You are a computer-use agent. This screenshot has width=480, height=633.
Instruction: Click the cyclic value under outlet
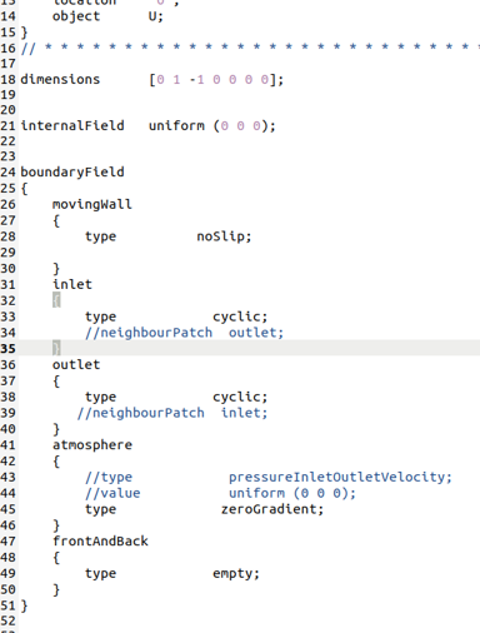tap(240, 397)
